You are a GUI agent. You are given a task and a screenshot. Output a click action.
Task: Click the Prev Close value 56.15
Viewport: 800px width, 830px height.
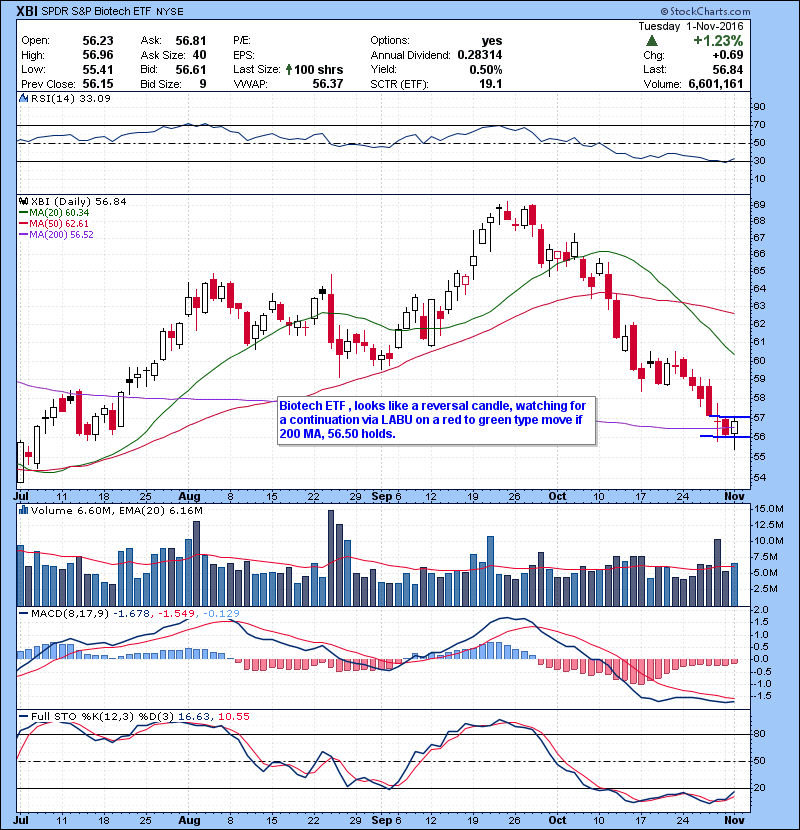click(x=98, y=84)
